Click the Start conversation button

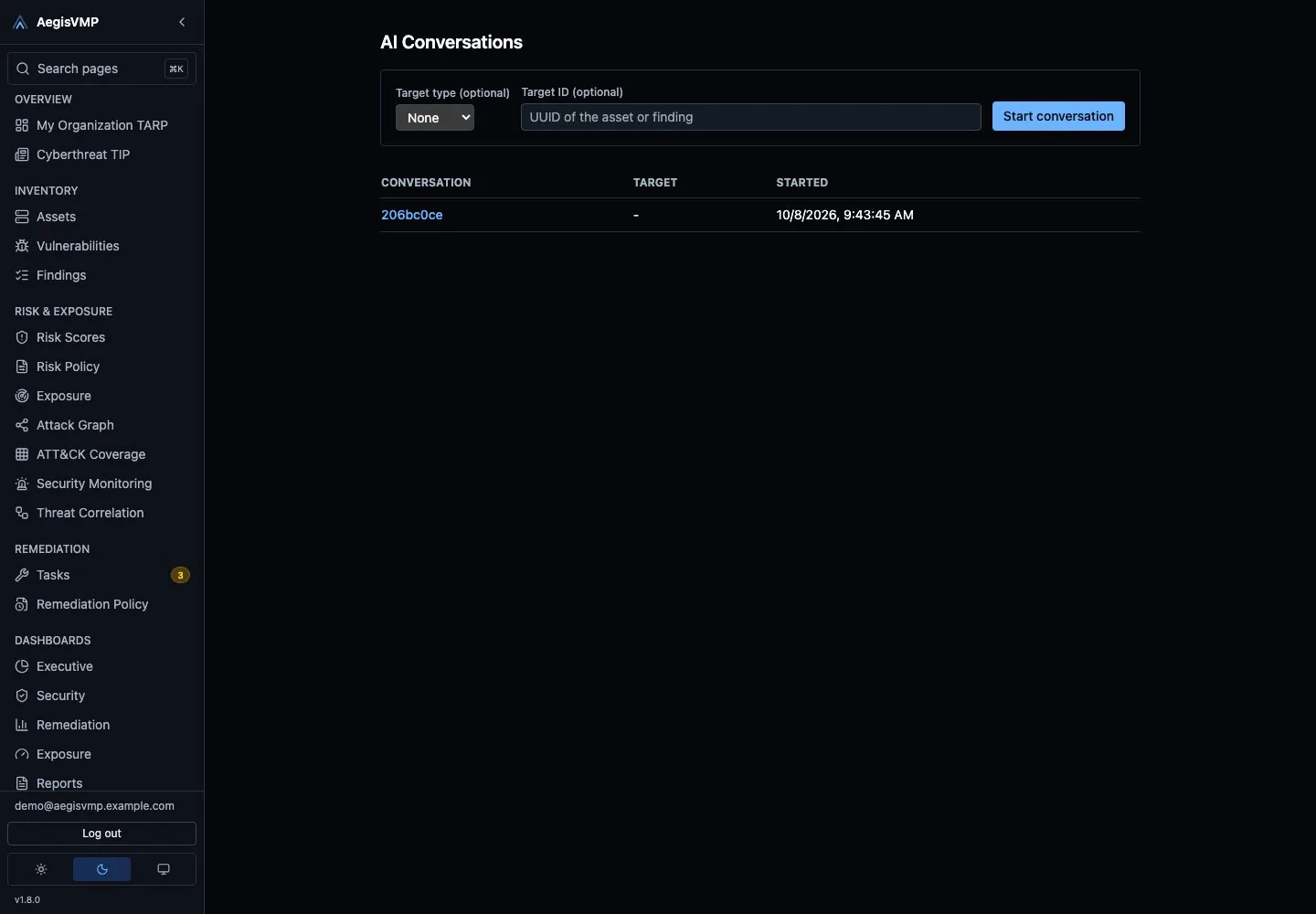(1058, 116)
